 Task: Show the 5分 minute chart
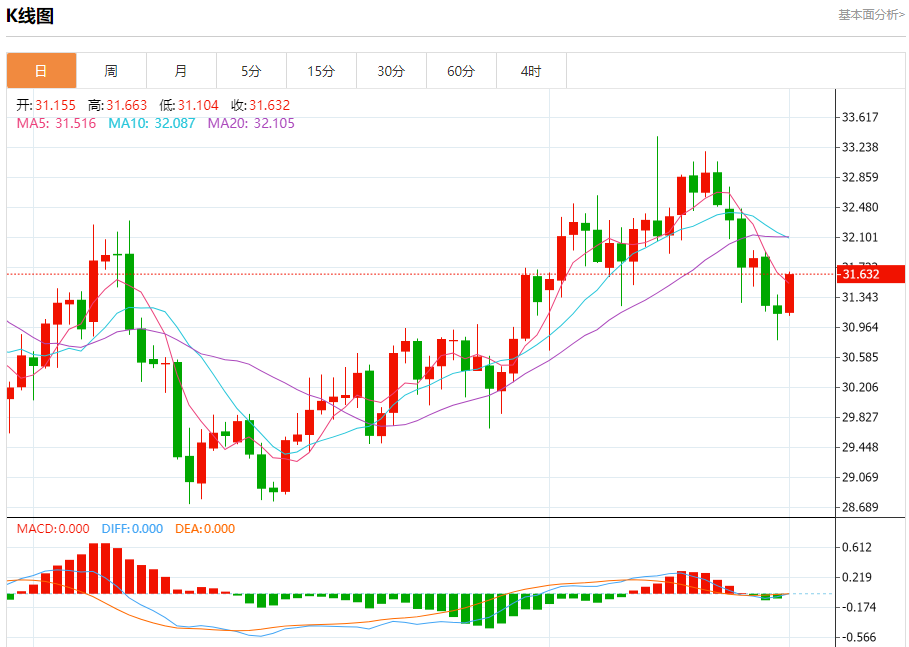click(x=251, y=71)
